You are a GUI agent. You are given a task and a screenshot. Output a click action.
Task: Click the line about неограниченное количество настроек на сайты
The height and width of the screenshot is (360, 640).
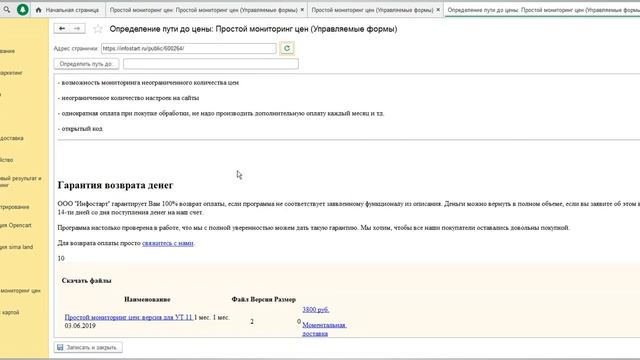[129, 98]
